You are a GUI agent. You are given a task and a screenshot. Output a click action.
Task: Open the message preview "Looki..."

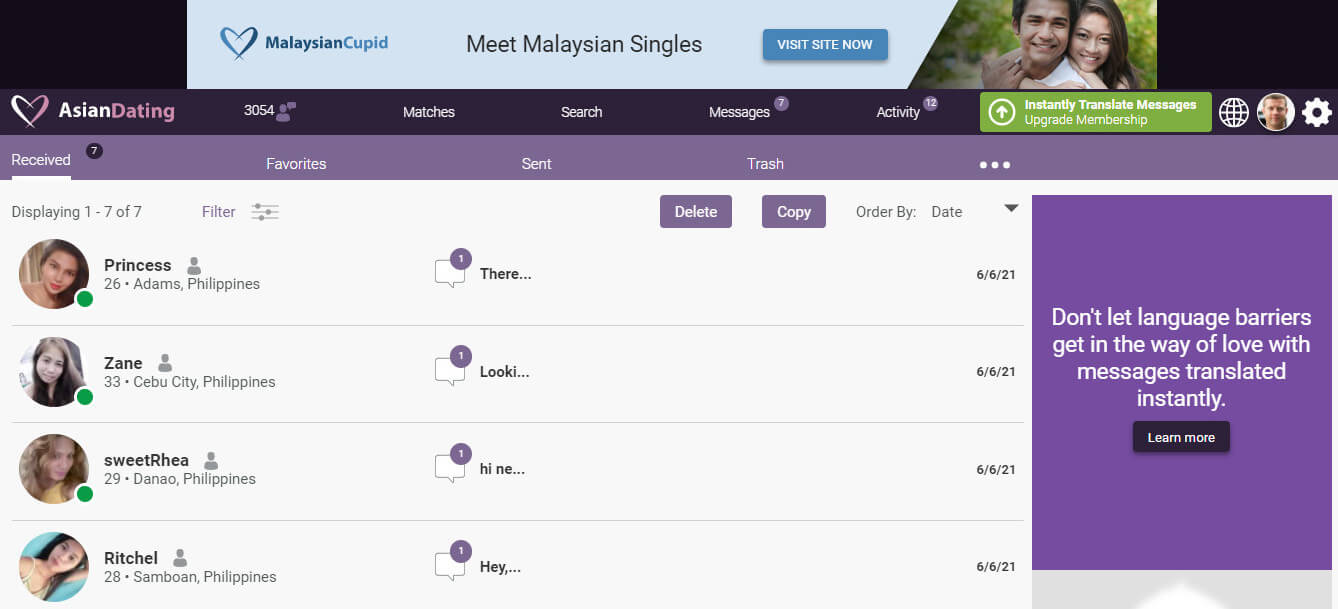(x=504, y=372)
